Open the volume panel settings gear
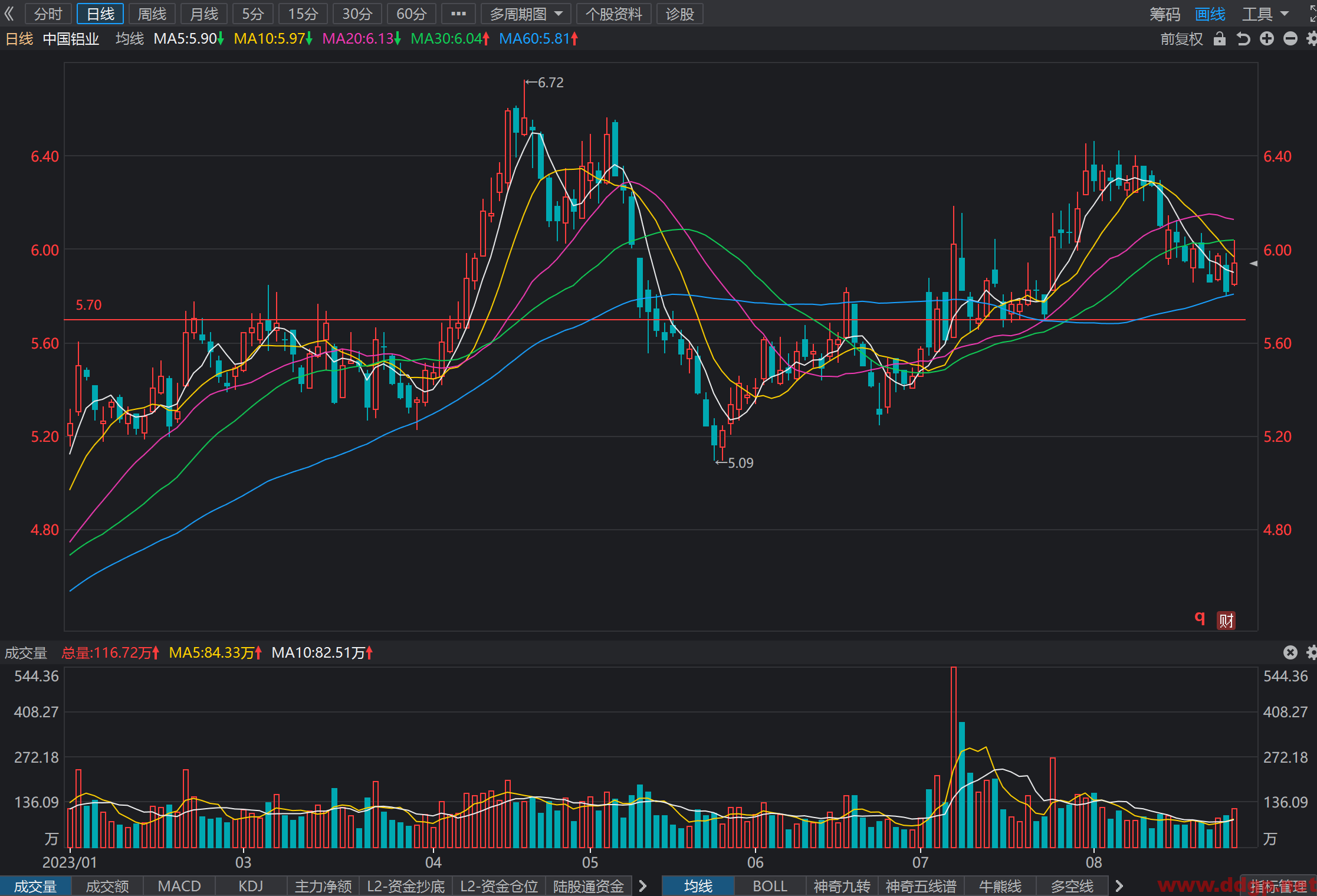The height and width of the screenshot is (896, 1317). (x=1312, y=652)
